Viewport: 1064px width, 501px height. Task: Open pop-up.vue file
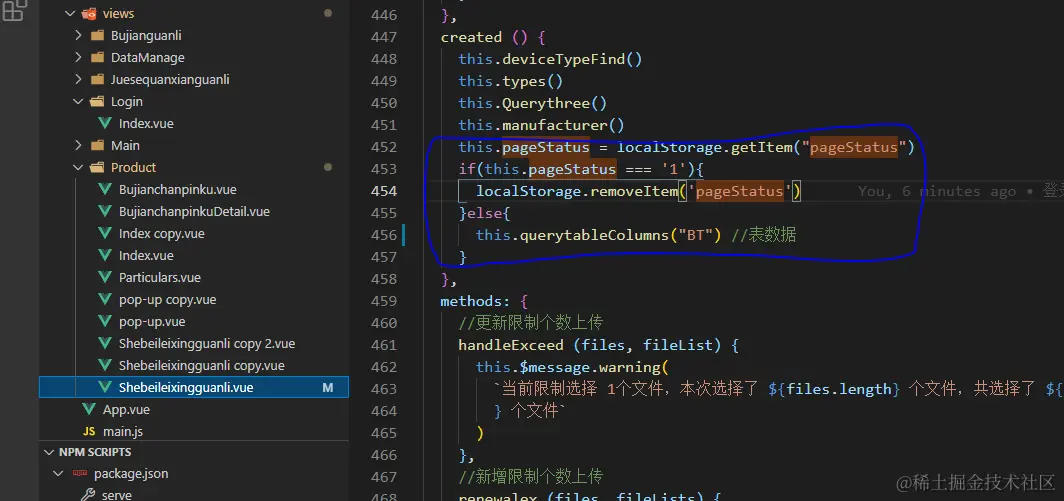click(x=152, y=321)
